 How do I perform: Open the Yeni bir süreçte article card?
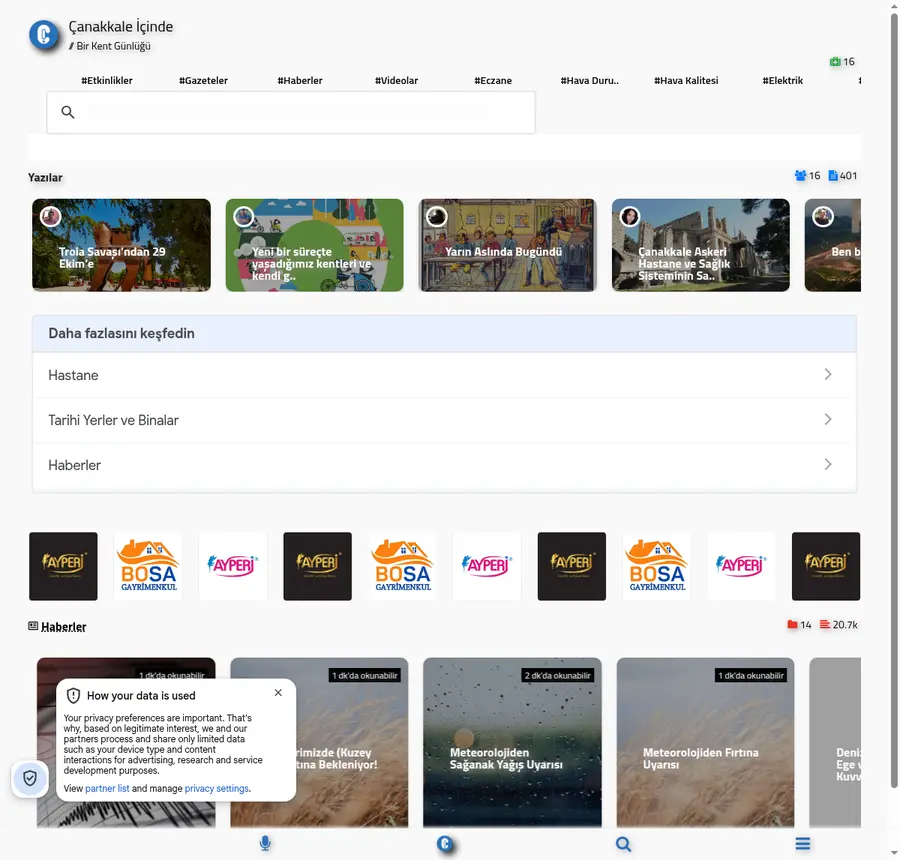(x=315, y=245)
